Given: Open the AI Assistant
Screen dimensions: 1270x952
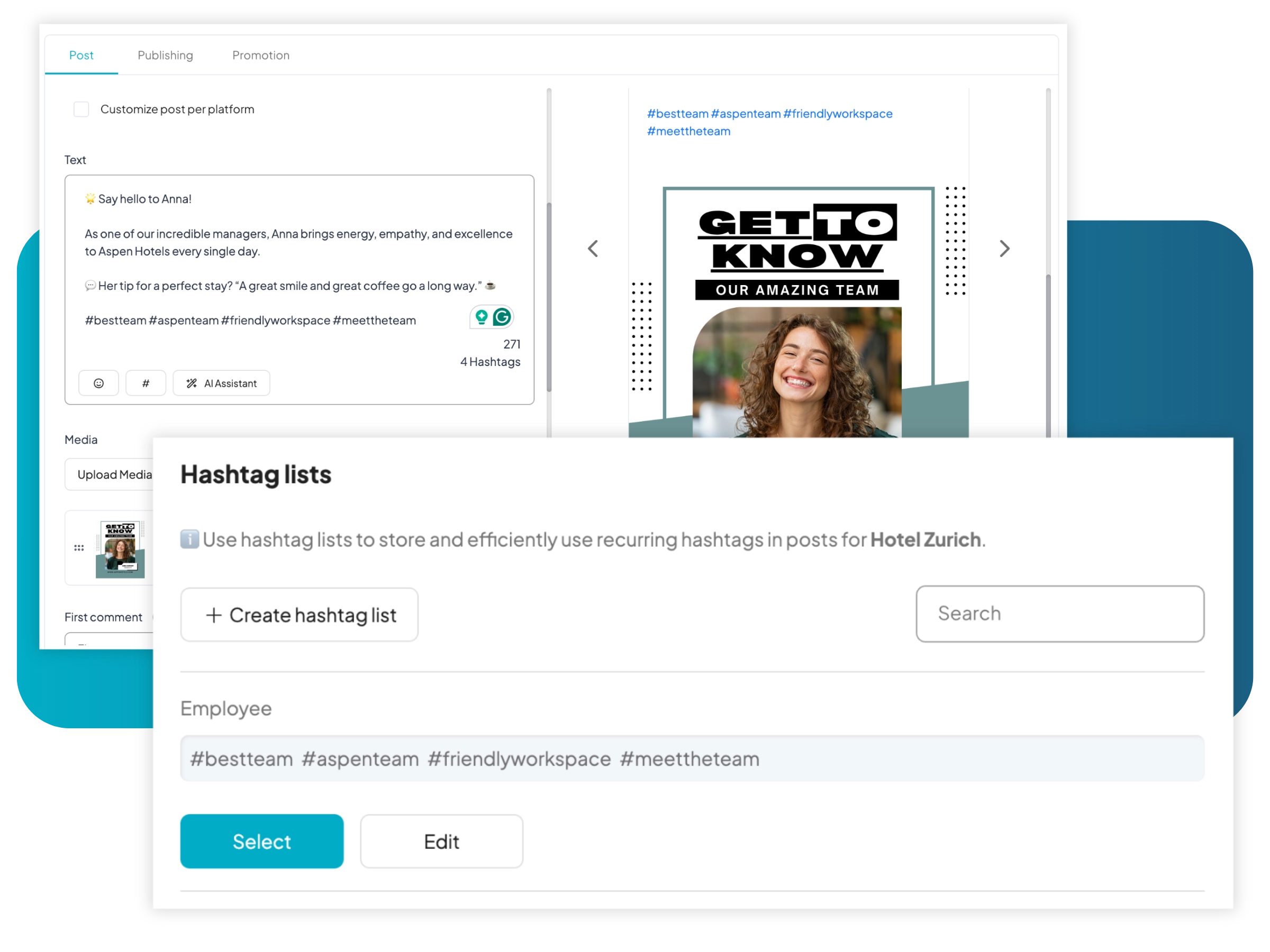Looking at the screenshot, I should click(222, 383).
